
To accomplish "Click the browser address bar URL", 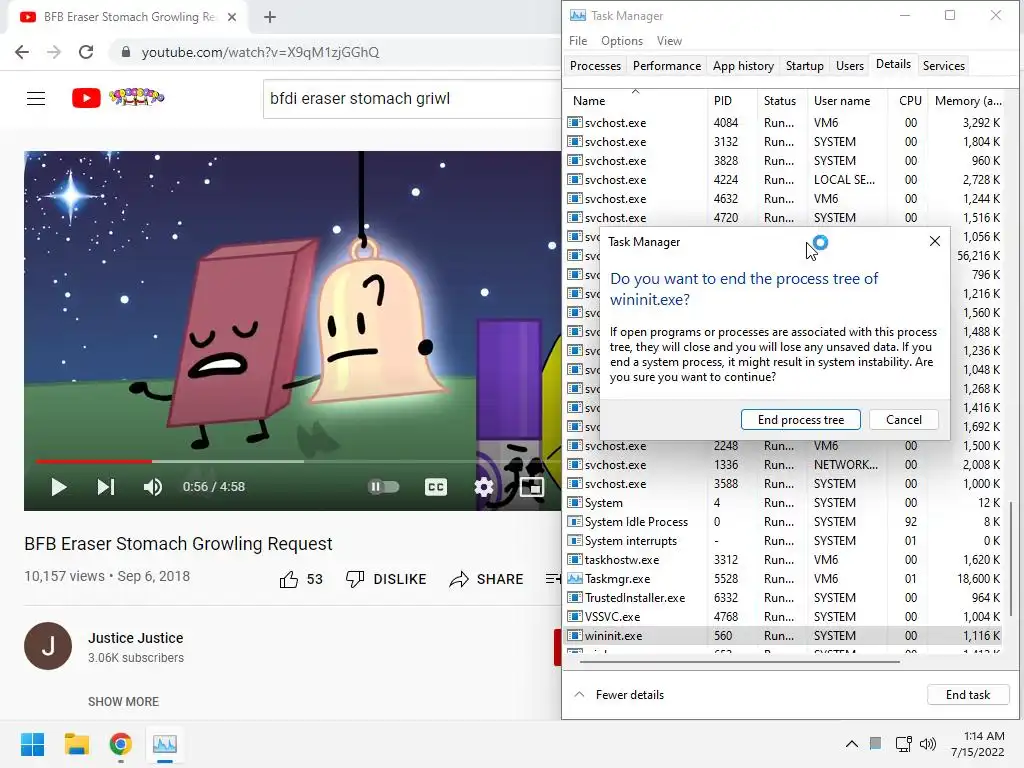I will coord(260,52).
